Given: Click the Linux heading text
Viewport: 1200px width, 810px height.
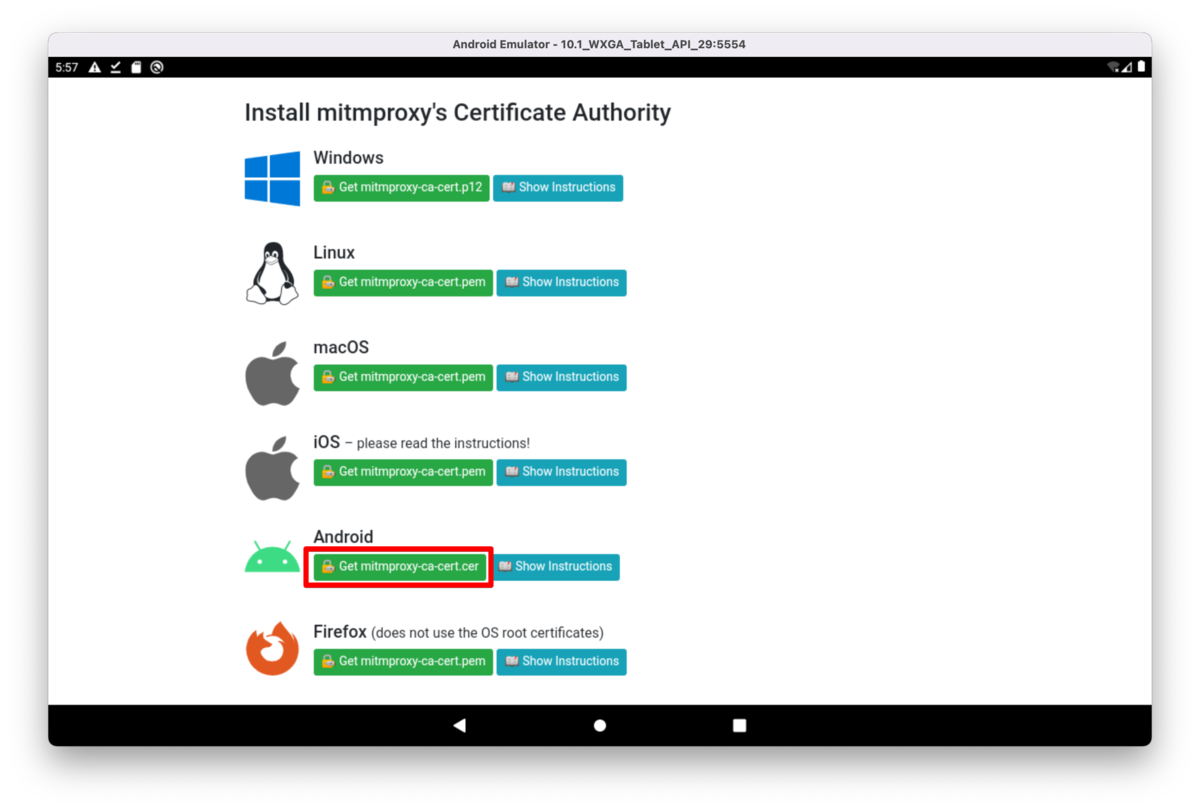Looking at the screenshot, I should click(x=334, y=253).
